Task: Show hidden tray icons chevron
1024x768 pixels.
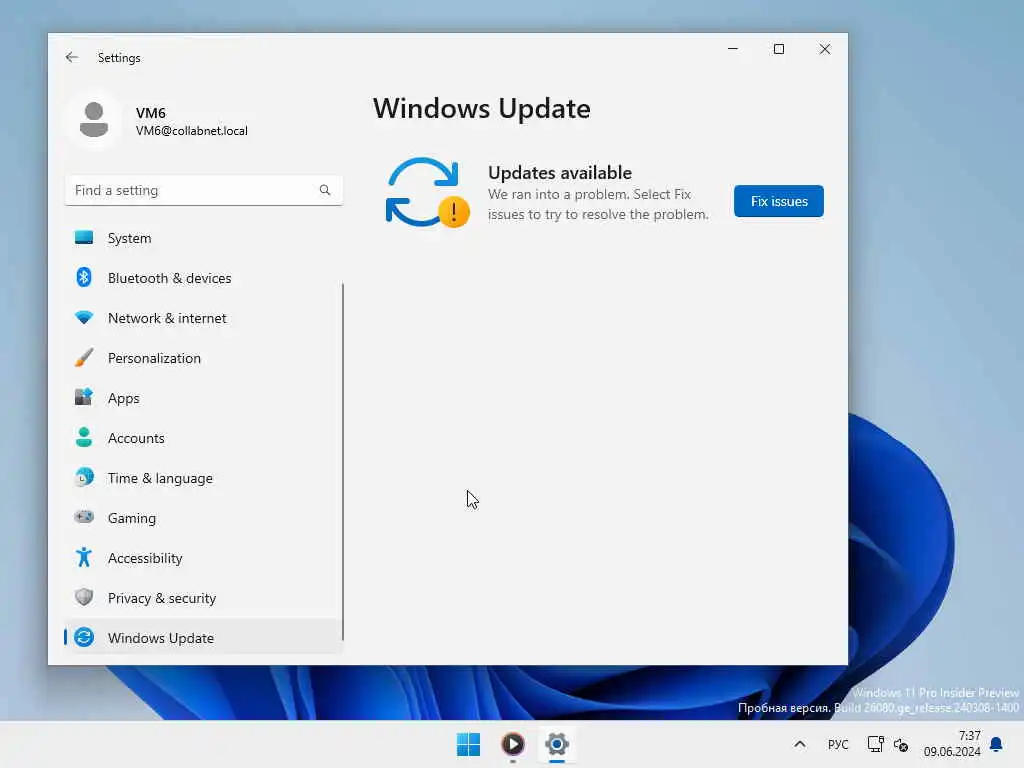Action: pos(800,744)
